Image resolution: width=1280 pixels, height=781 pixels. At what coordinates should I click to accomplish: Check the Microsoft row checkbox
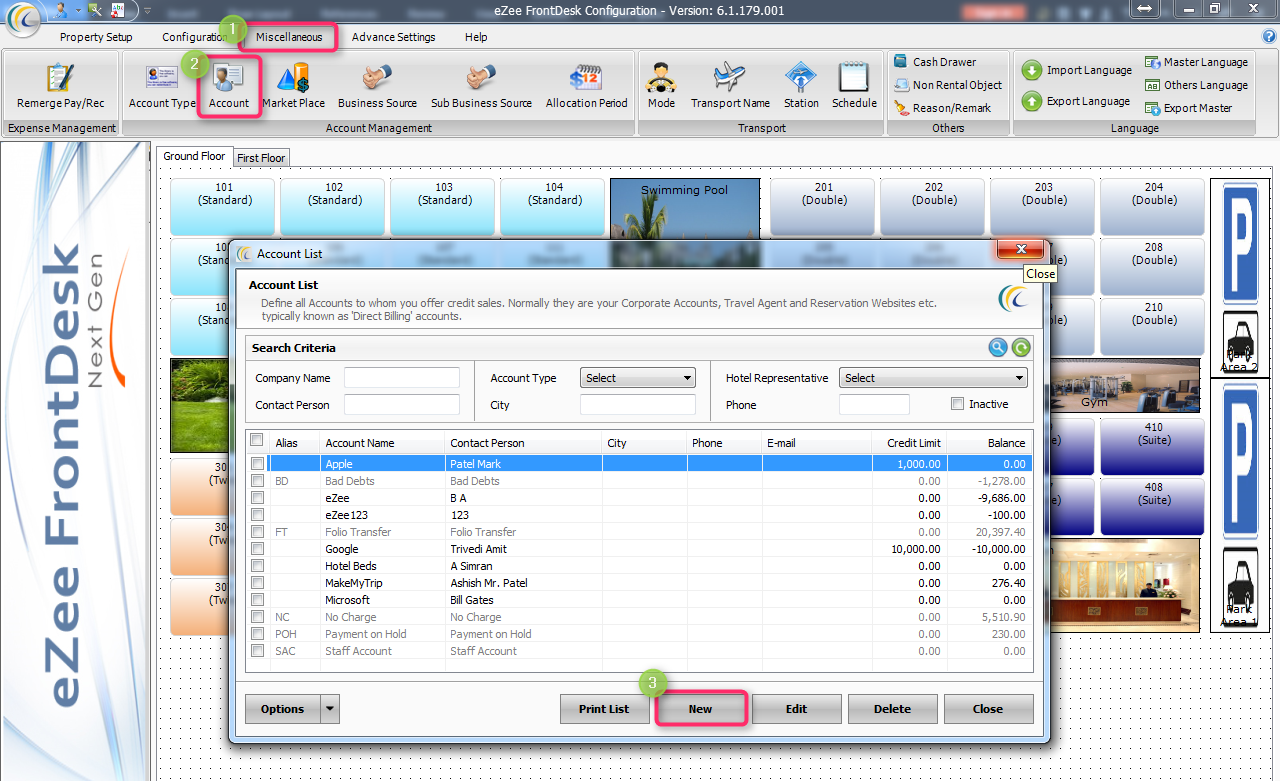pos(257,600)
